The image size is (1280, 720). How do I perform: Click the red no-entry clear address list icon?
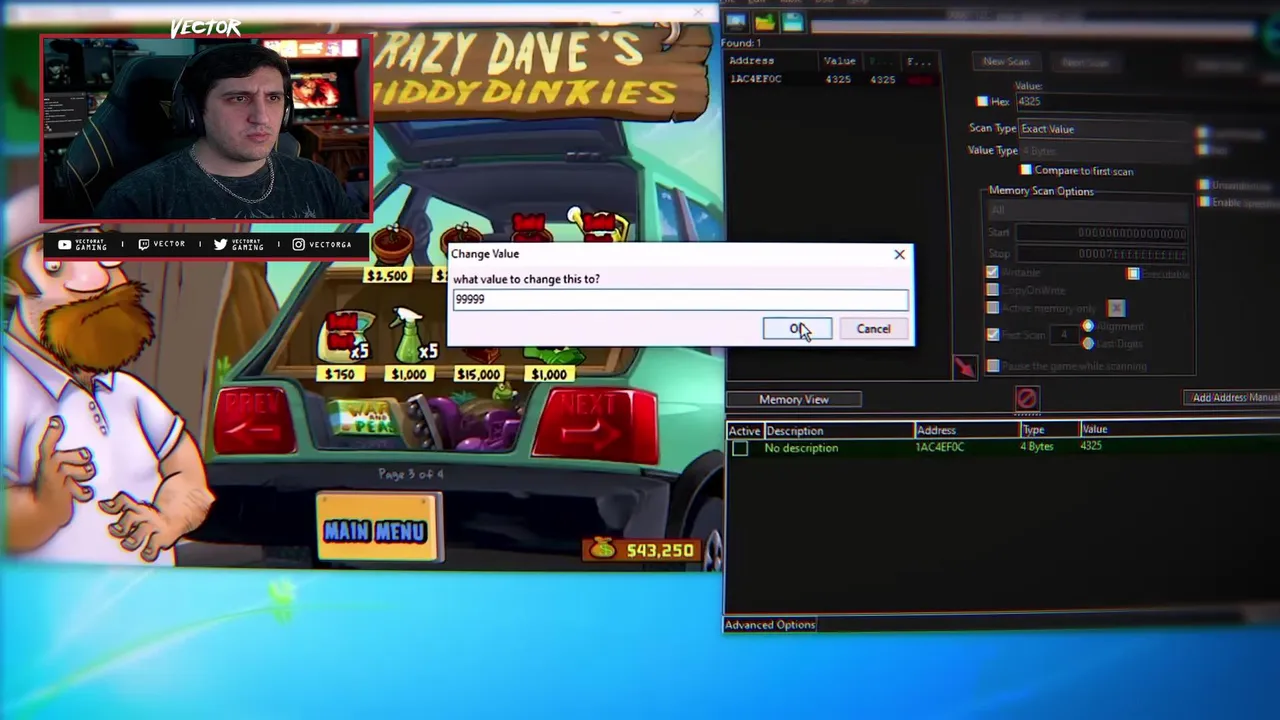pos(1026,399)
